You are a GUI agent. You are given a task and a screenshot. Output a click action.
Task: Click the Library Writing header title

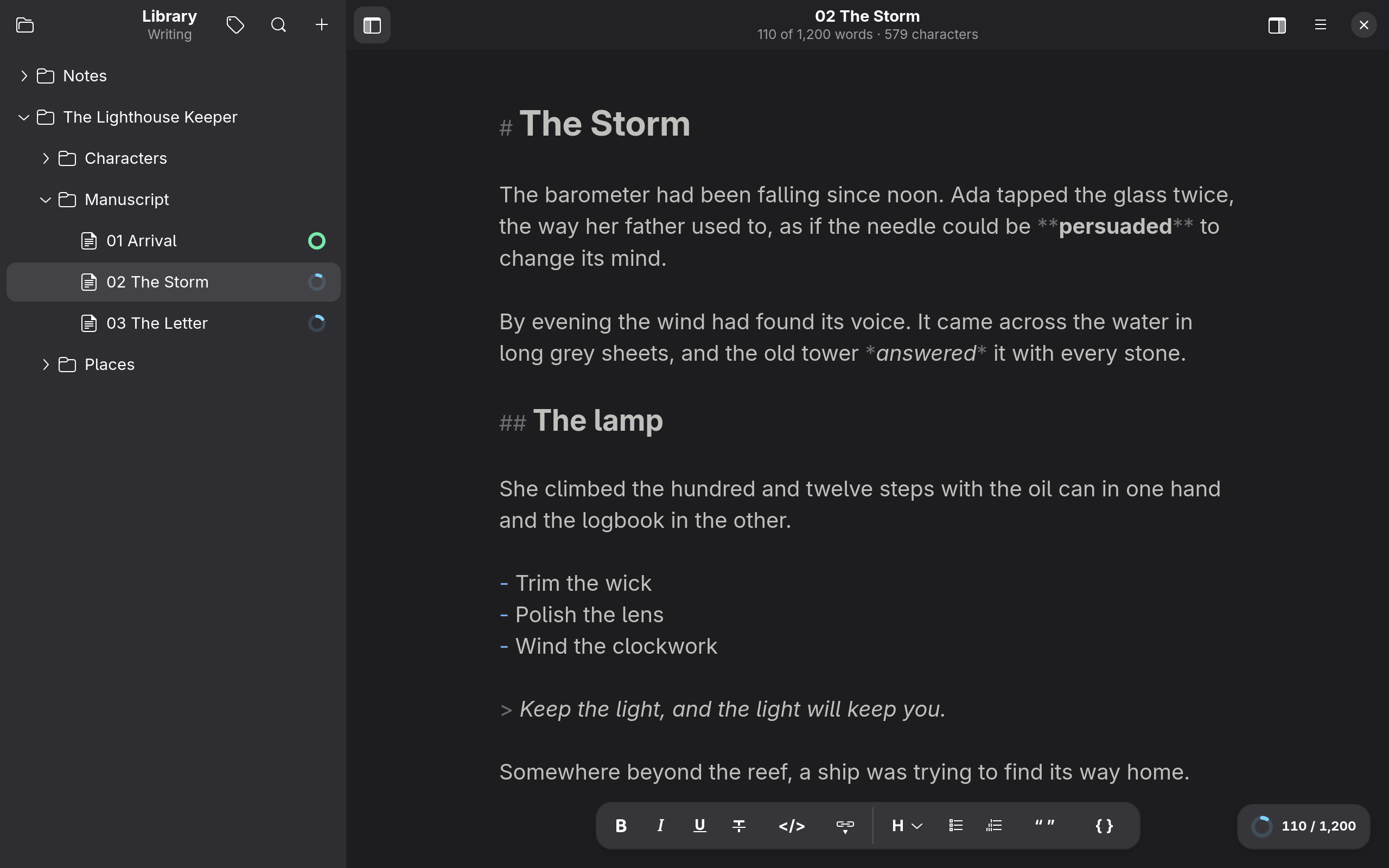[x=169, y=25]
